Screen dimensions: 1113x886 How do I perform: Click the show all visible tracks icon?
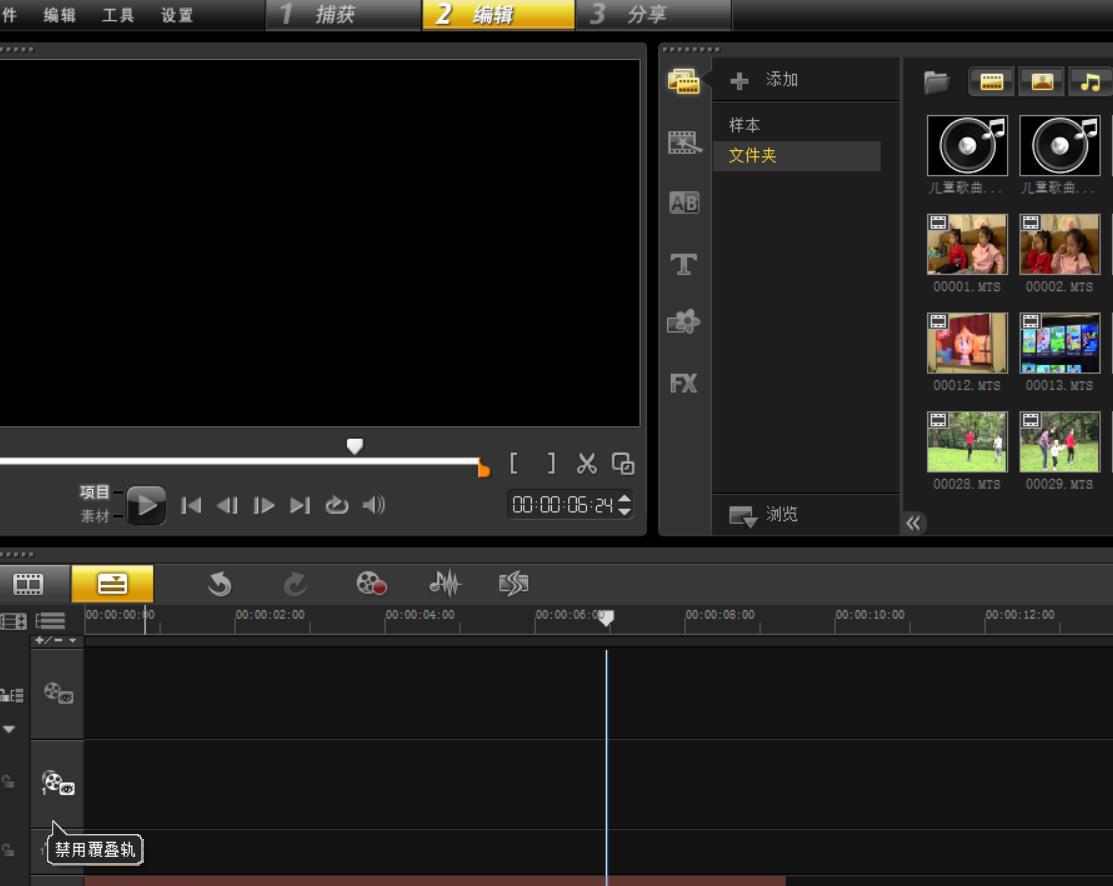pyautogui.click(x=13, y=622)
